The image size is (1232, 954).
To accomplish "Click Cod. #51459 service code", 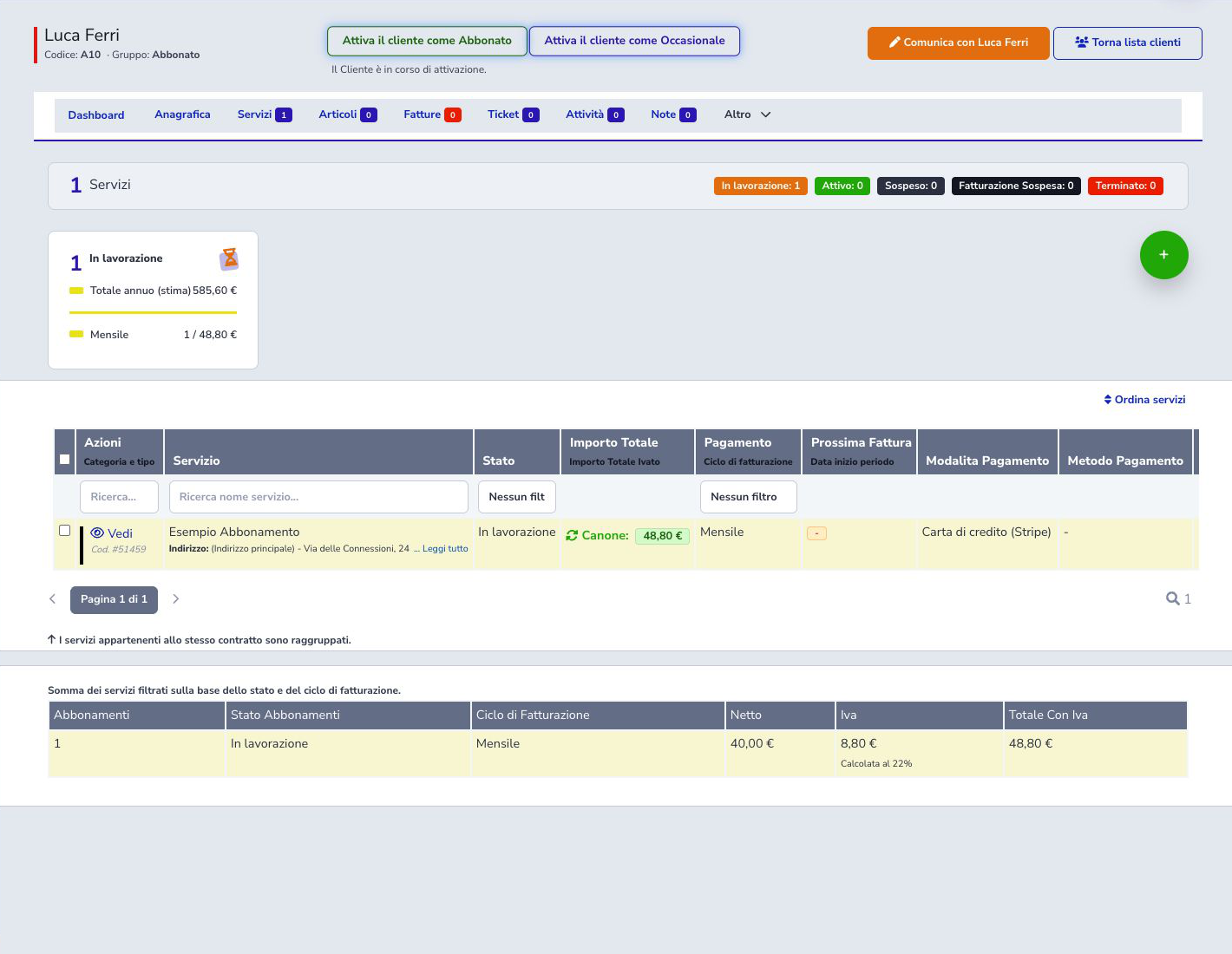I will pos(119,549).
